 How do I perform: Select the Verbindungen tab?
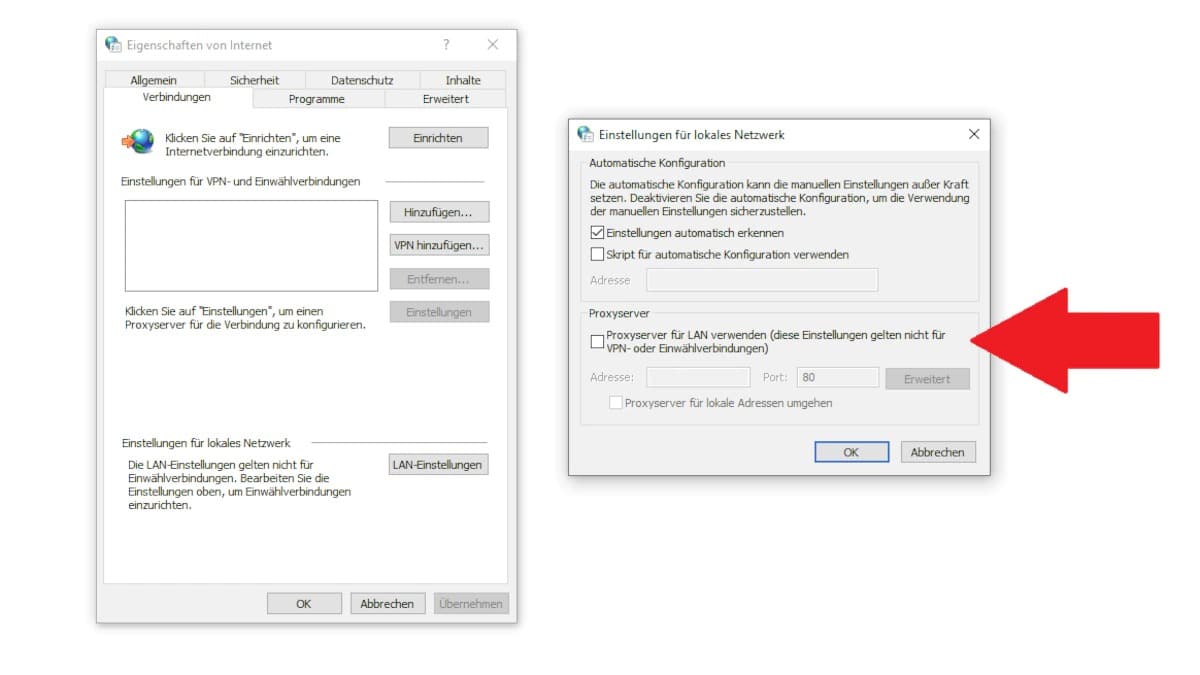click(177, 97)
